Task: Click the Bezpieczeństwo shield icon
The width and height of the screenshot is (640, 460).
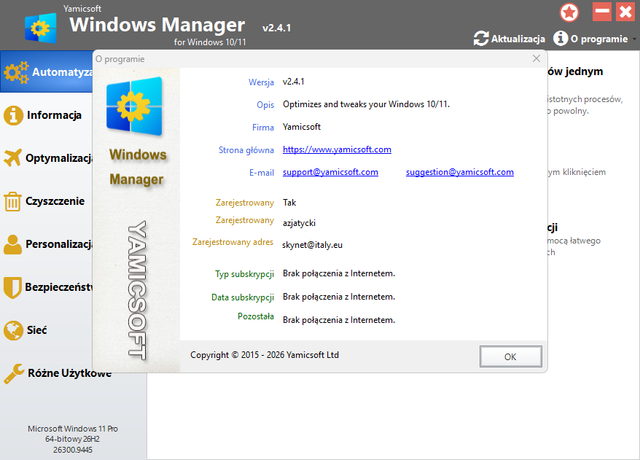Action: (12, 287)
